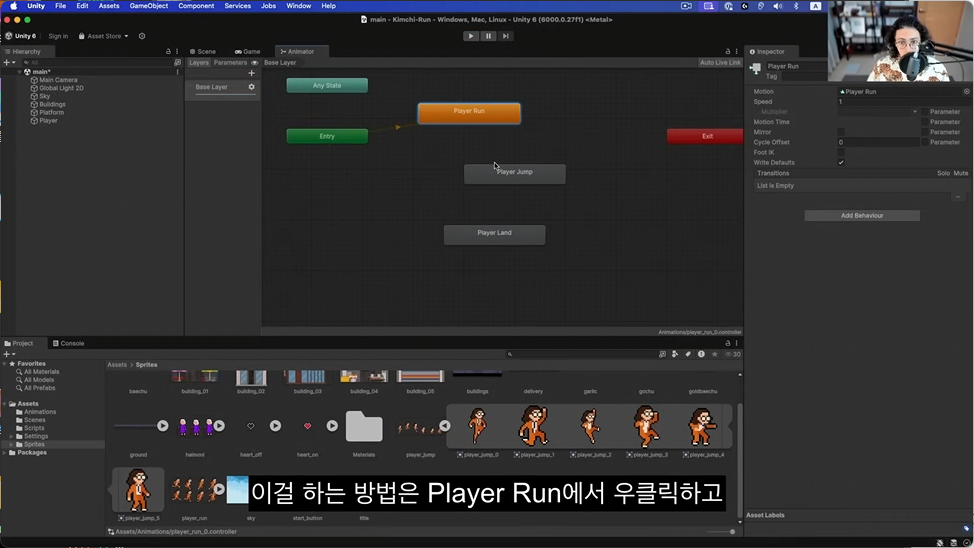Open the main scene options menu

(177, 72)
